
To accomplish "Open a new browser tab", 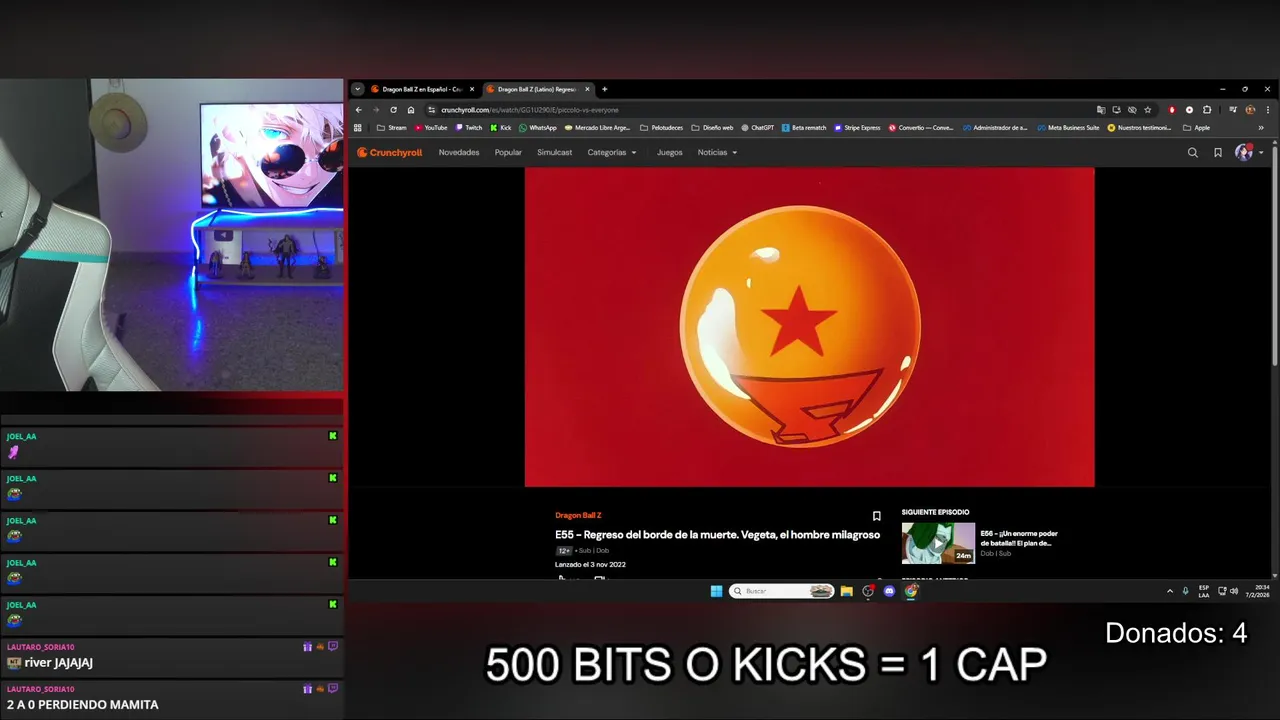I will [x=604, y=89].
